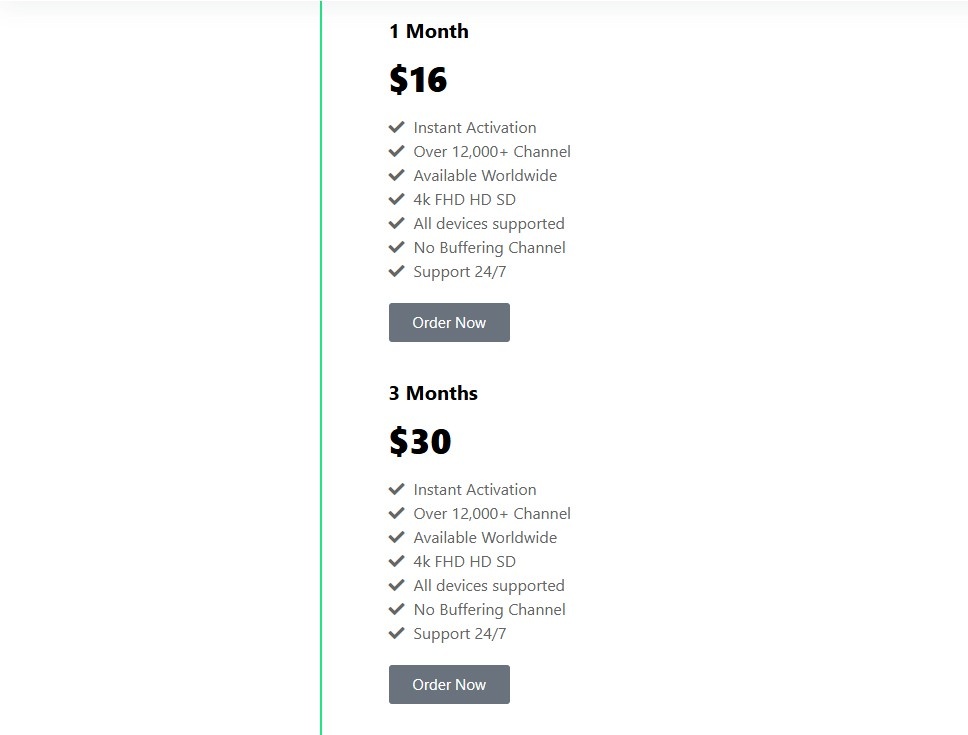Click the green vertical divider line
Viewport: 968px width, 735px height.
pyautogui.click(x=320, y=368)
